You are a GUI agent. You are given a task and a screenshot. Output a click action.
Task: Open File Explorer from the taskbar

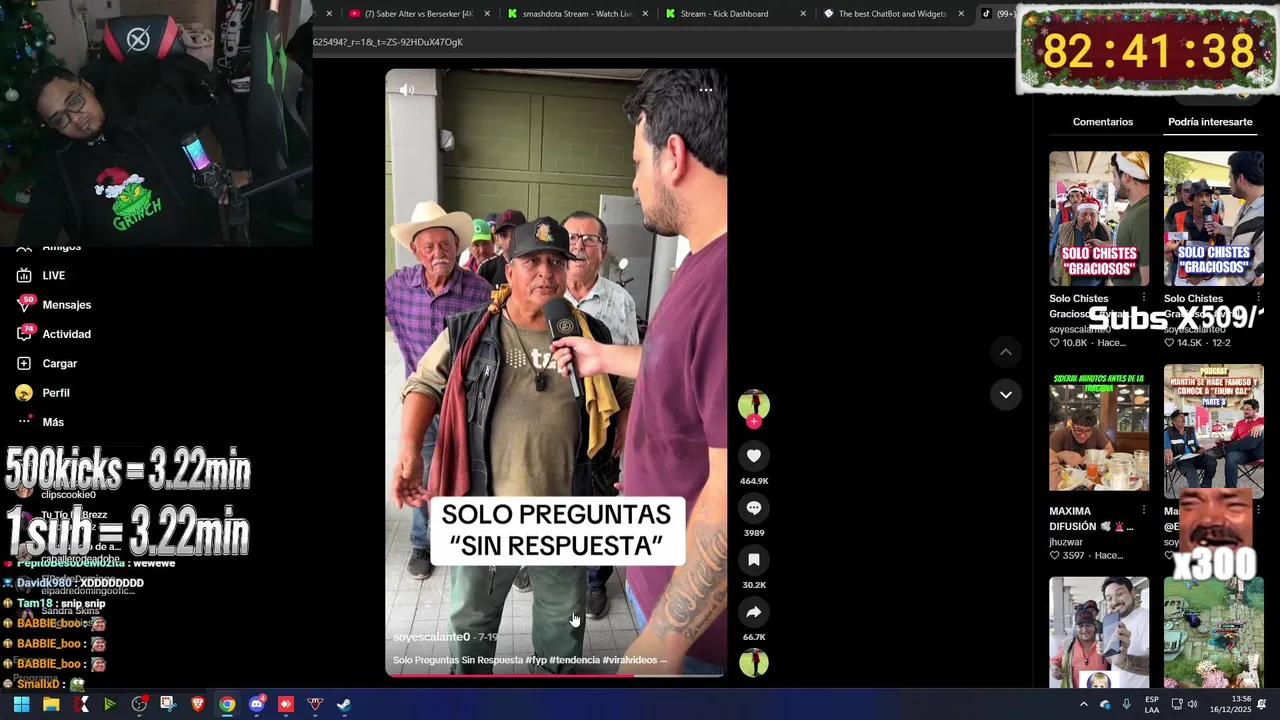[51, 704]
